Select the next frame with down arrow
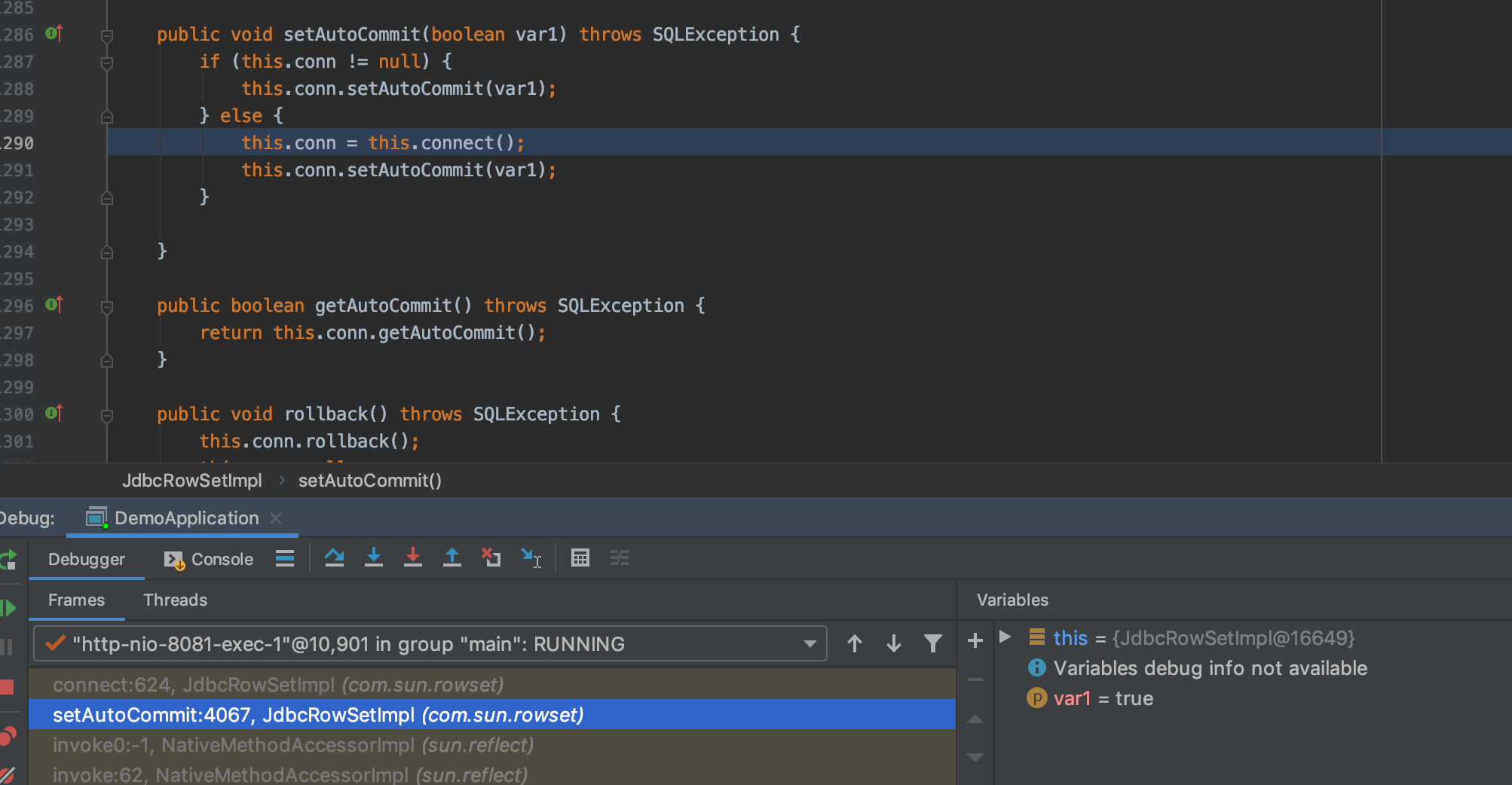The image size is (1512, 785). click(x=894, y=644)
